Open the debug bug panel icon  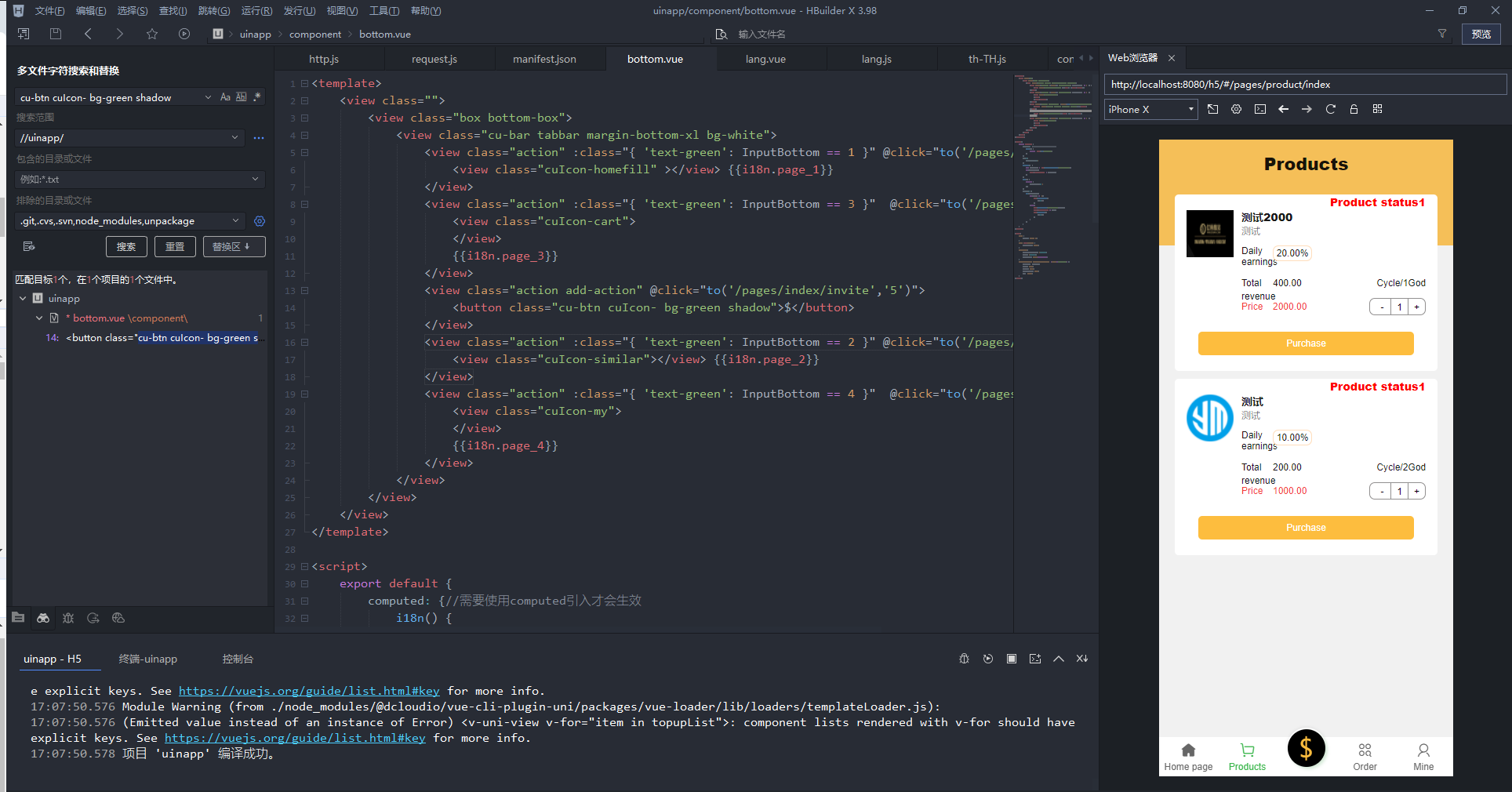[68, 618]
